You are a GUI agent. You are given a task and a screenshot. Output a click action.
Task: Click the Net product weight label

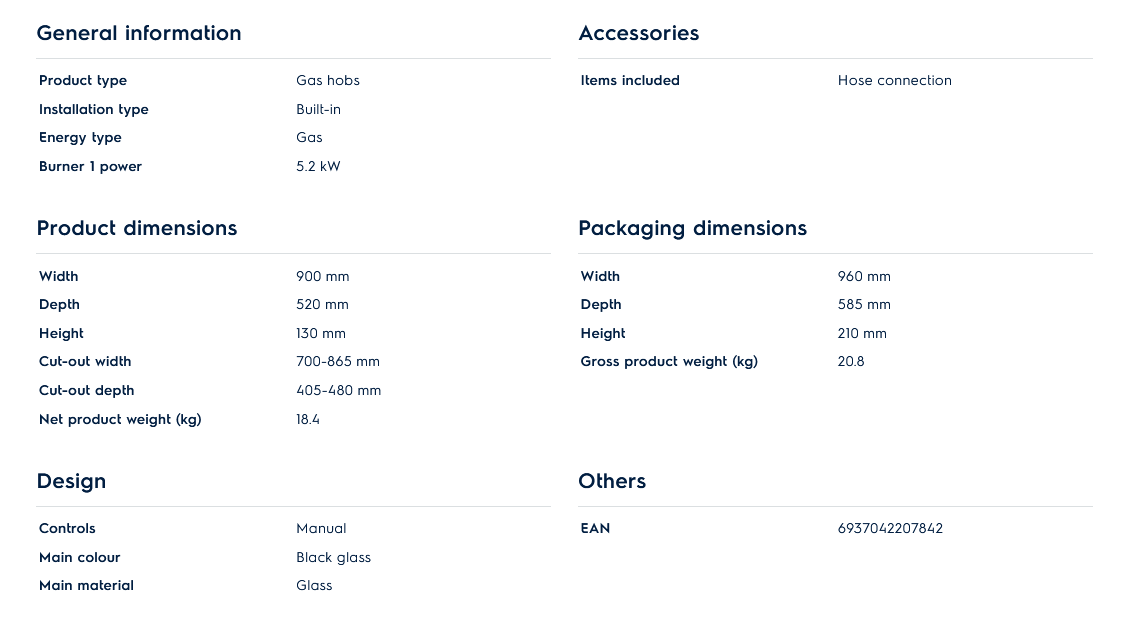coord(120,419)
